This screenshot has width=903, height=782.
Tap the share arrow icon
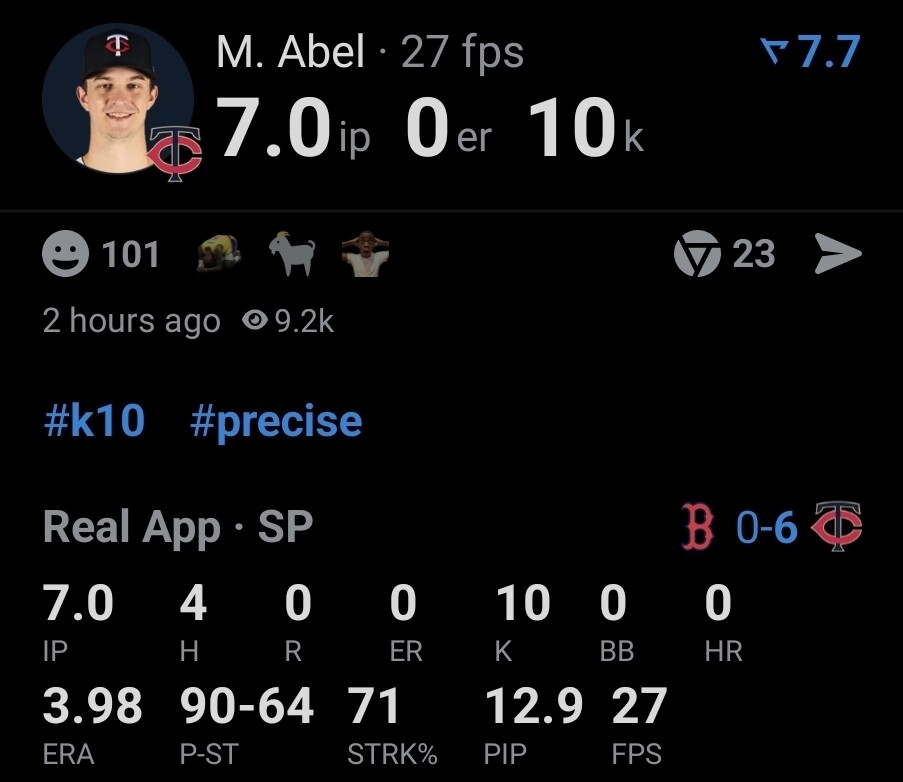[838, 253]
